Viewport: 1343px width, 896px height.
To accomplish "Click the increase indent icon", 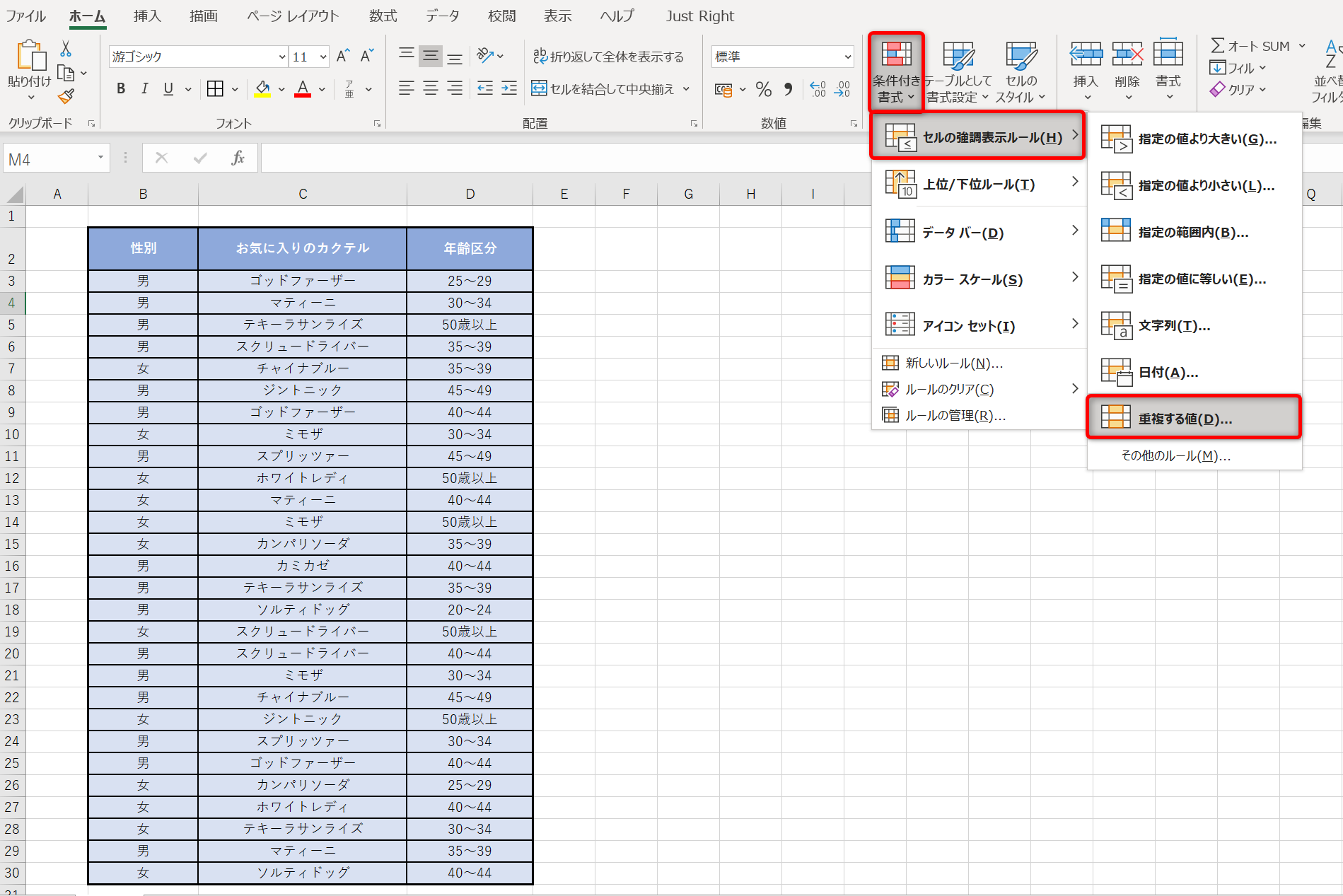I will [509, 88].
